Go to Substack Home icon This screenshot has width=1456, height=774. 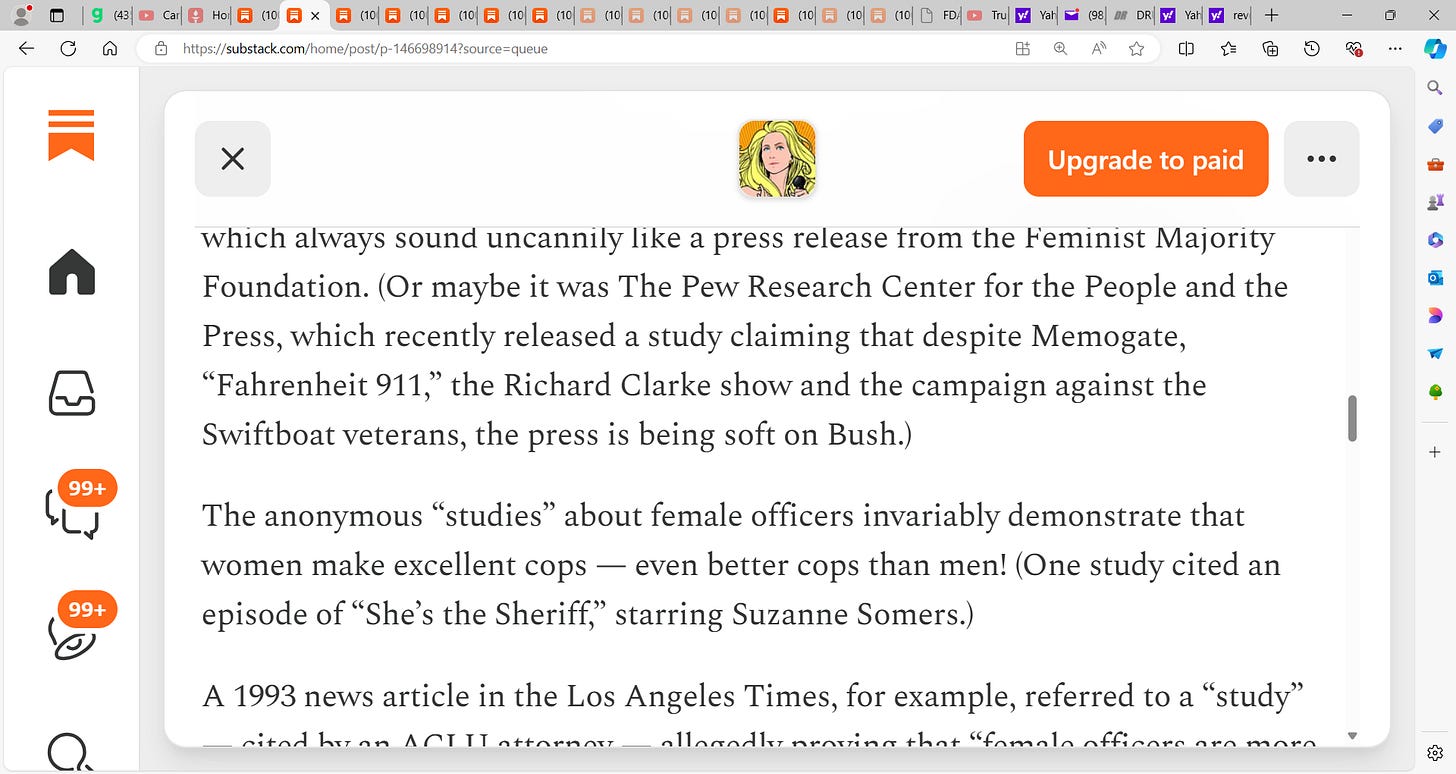click(71, 272)
